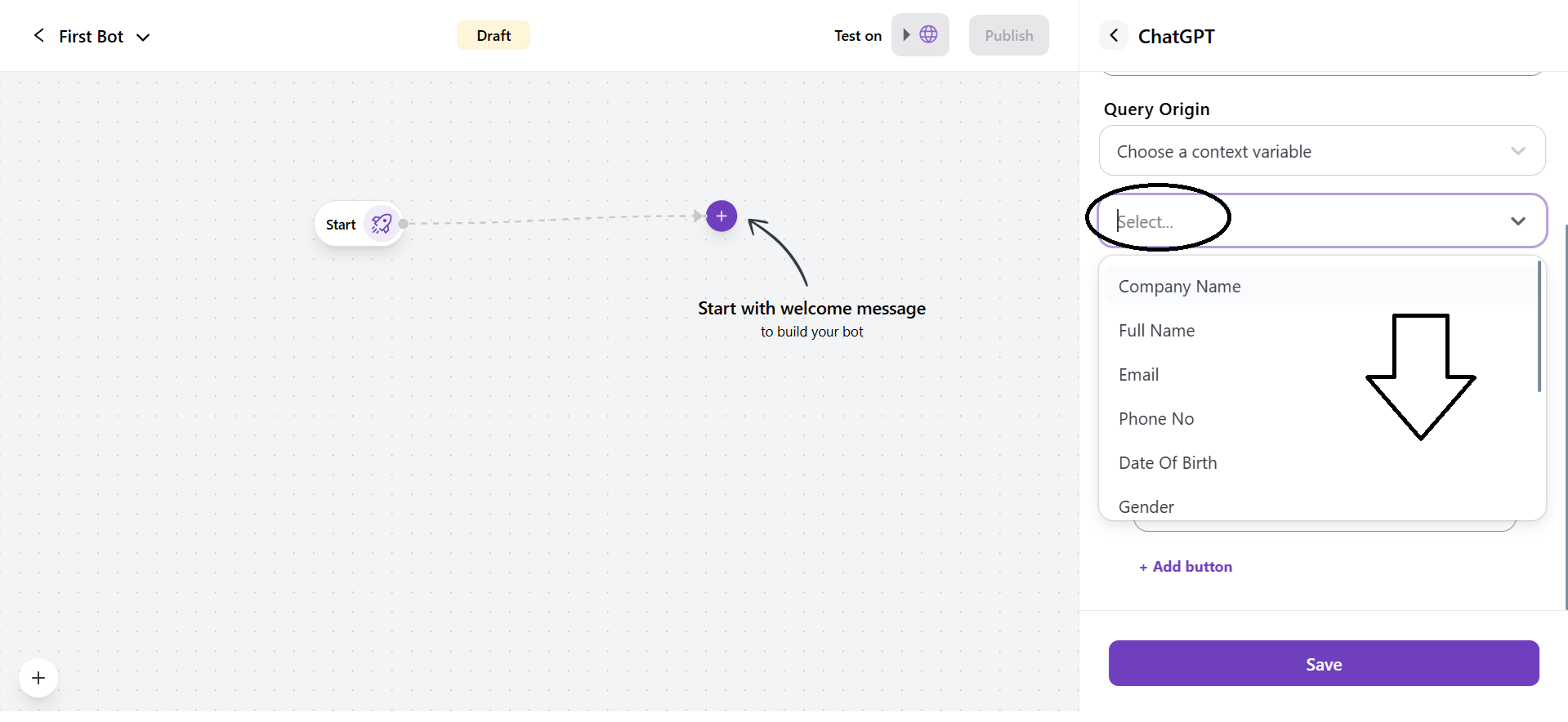The height and width of the screenshot is (722, 1568).
Task: Click the purple Save button
Action: coord(1323,664)
